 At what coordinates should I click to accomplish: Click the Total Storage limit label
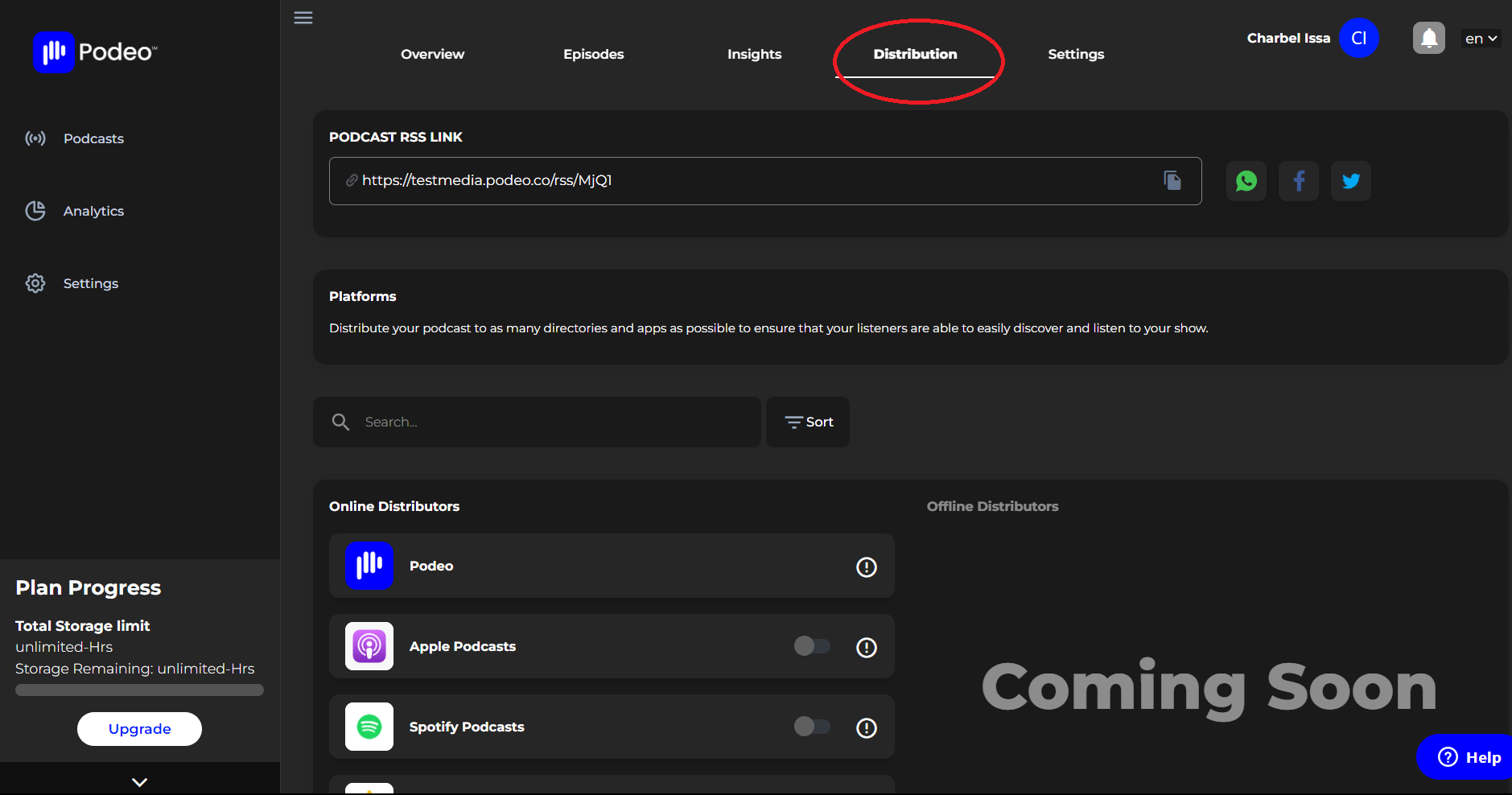pos(83,625)
